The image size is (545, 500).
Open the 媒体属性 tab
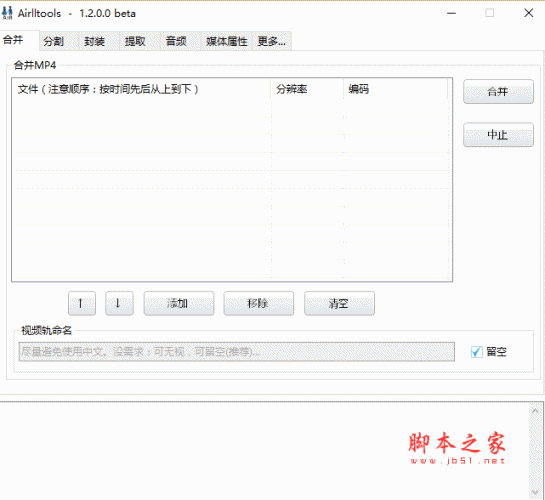[226, 41]
